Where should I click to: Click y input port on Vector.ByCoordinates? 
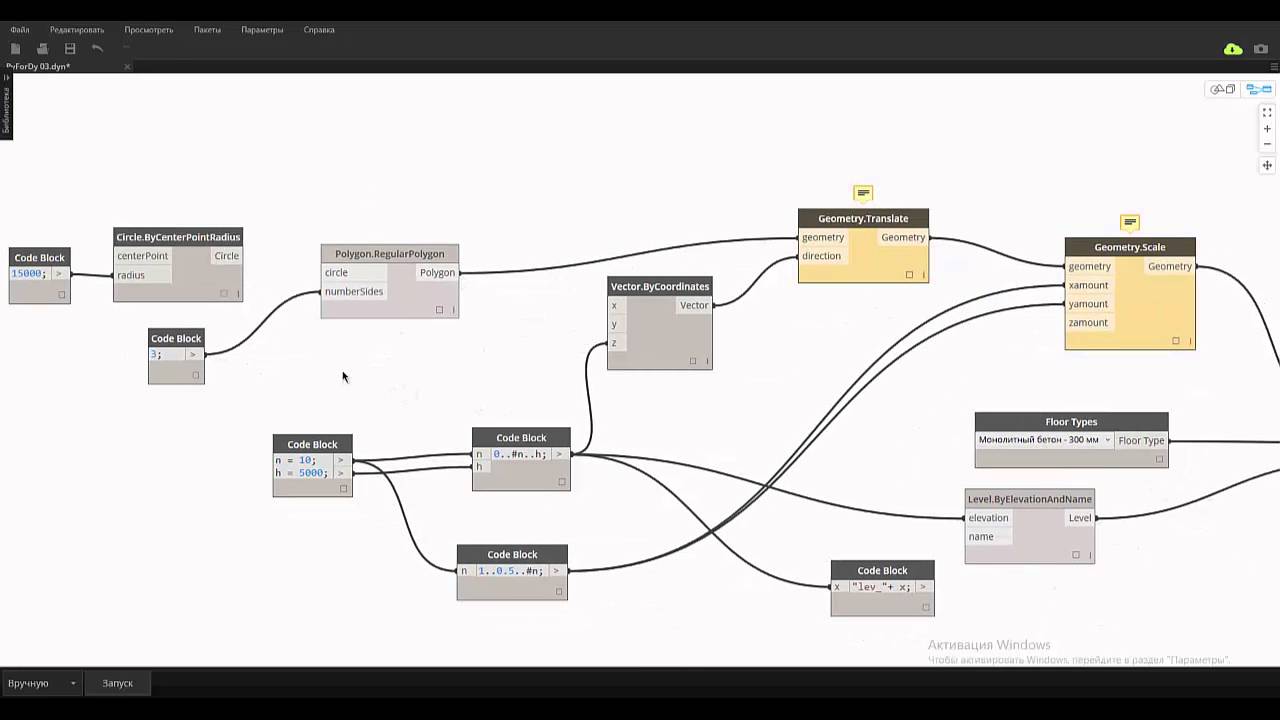click(x=615, y=325)
